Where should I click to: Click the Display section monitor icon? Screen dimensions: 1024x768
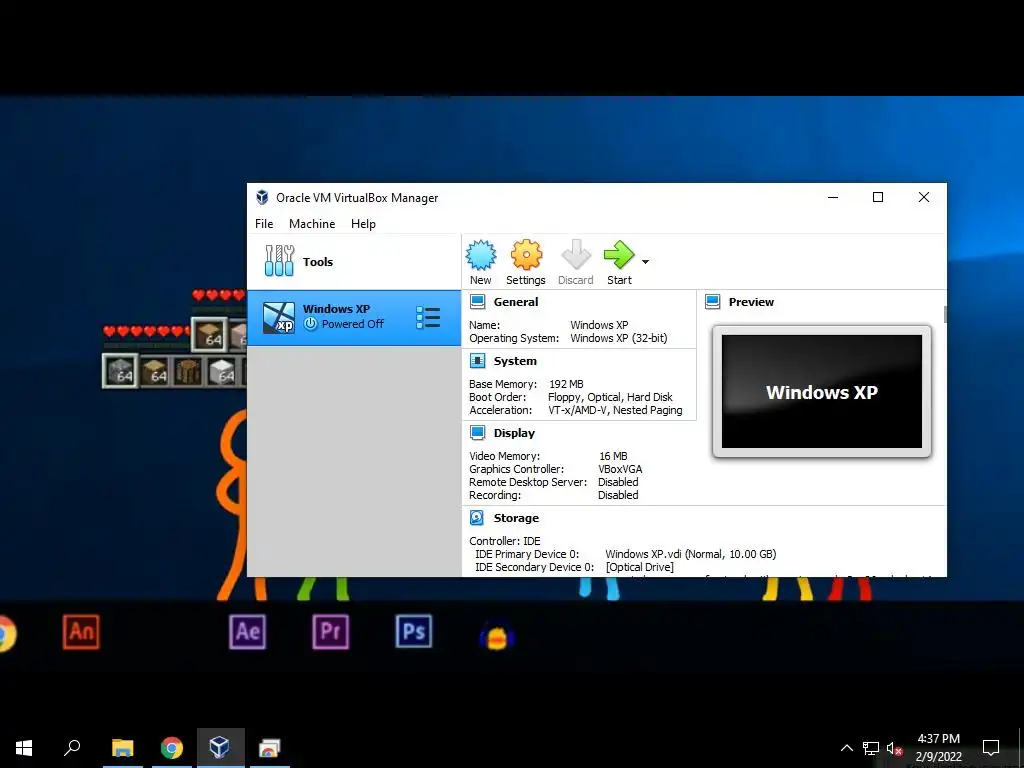(477, 432)
